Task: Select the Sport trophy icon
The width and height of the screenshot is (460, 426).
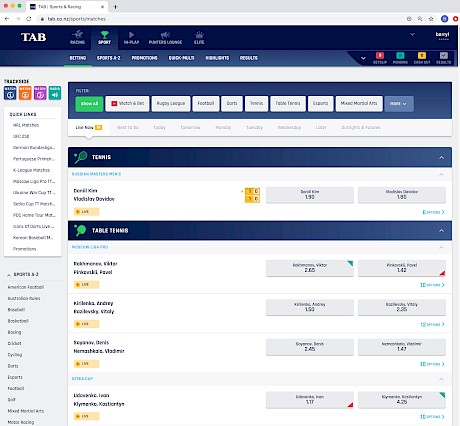Action: point(104,34)
